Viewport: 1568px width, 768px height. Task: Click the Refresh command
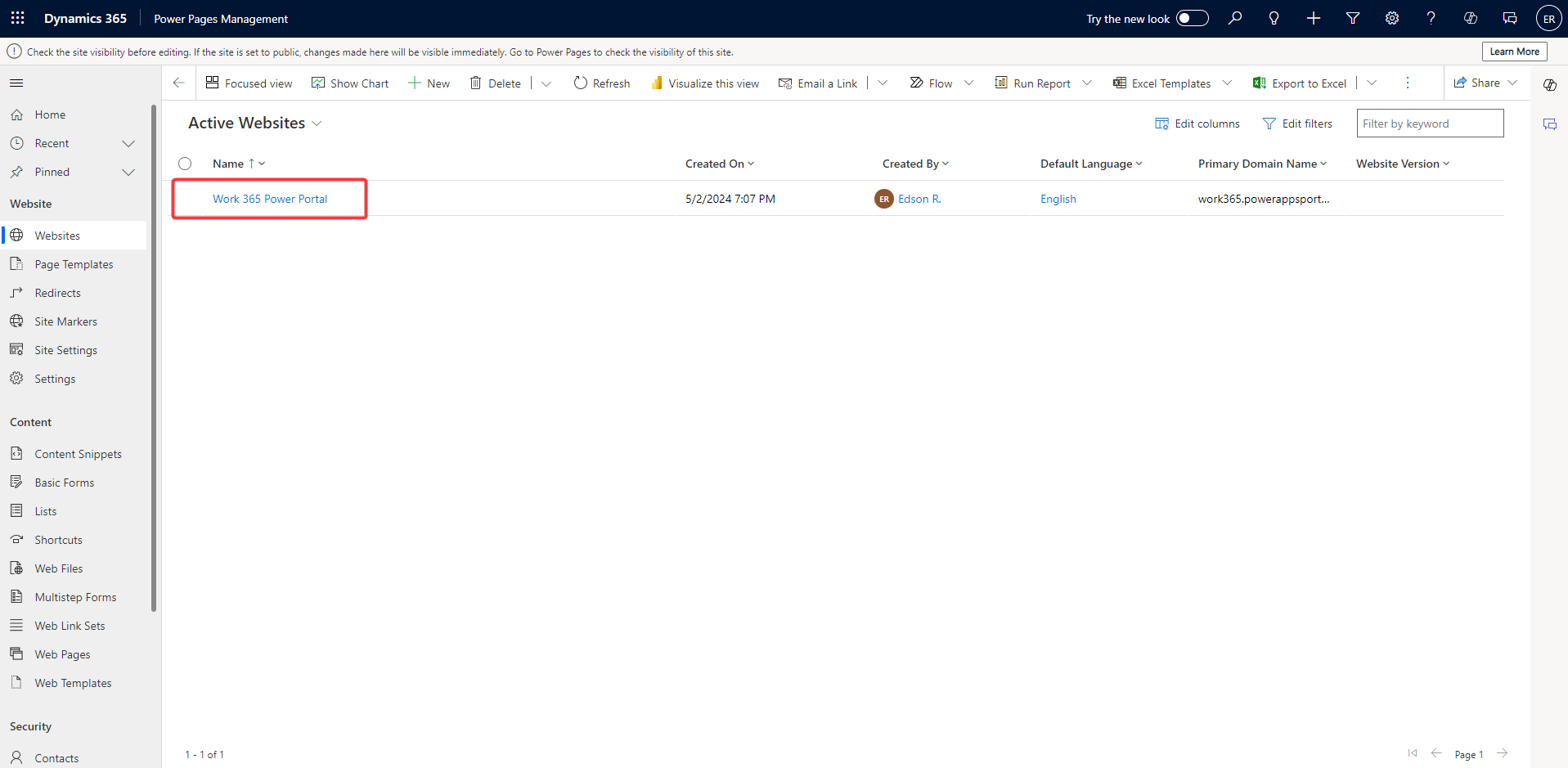(602, 83)
